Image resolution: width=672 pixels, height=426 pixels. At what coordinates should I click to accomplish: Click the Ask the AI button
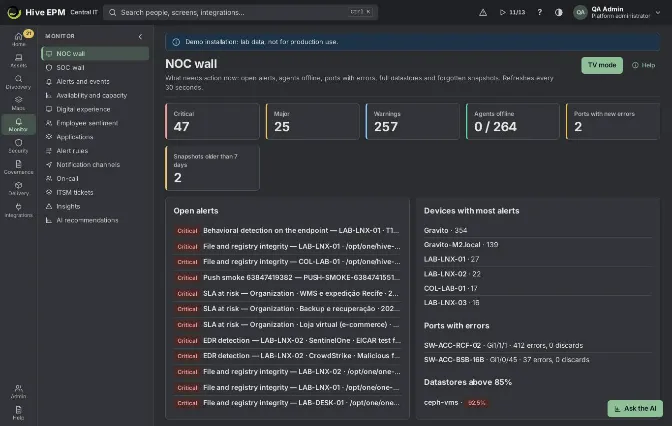635,408
